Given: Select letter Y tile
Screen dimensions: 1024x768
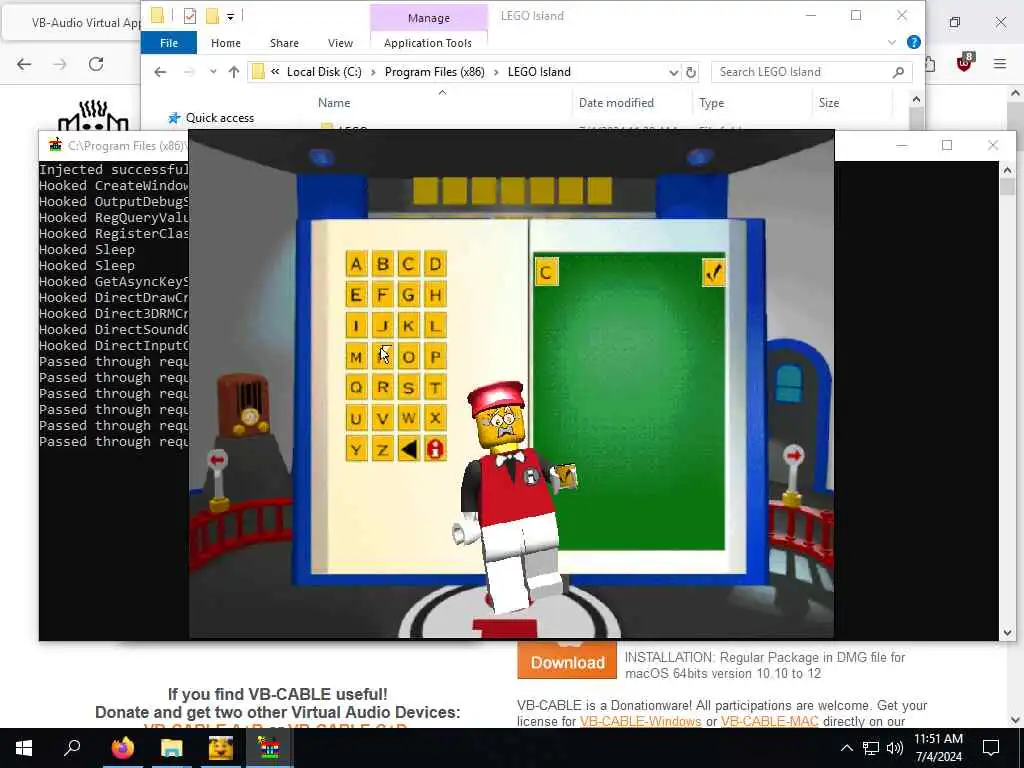Looking at the screenshot, I should (357, 449).
